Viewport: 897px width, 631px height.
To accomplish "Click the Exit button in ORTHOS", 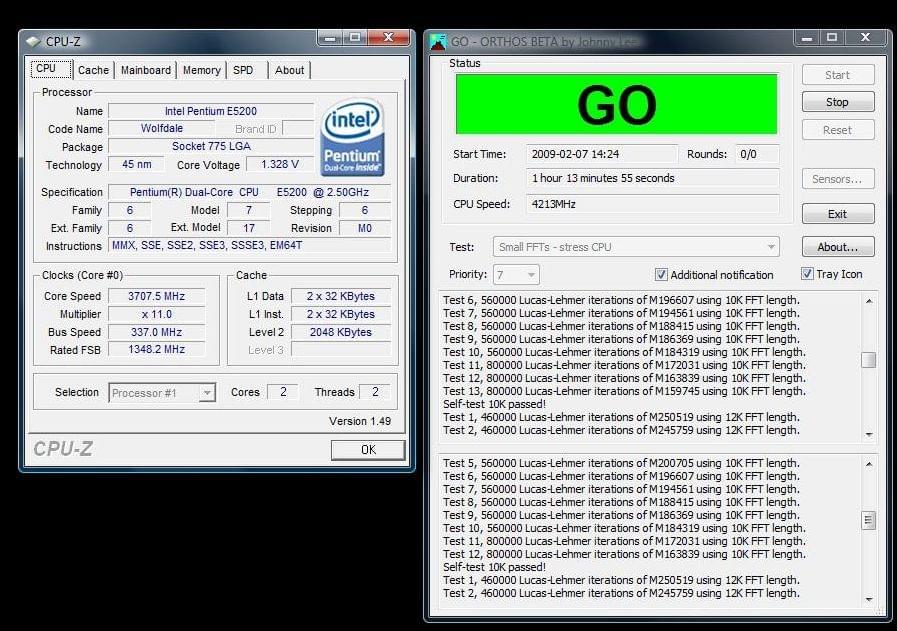I will pos(837,214).
